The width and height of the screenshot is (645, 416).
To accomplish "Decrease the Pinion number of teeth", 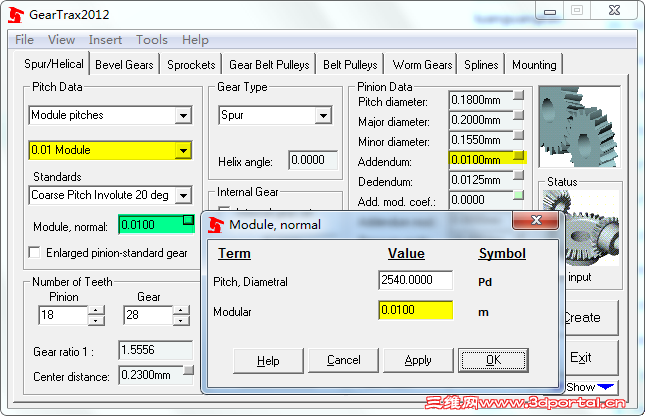I will point(96,320).
